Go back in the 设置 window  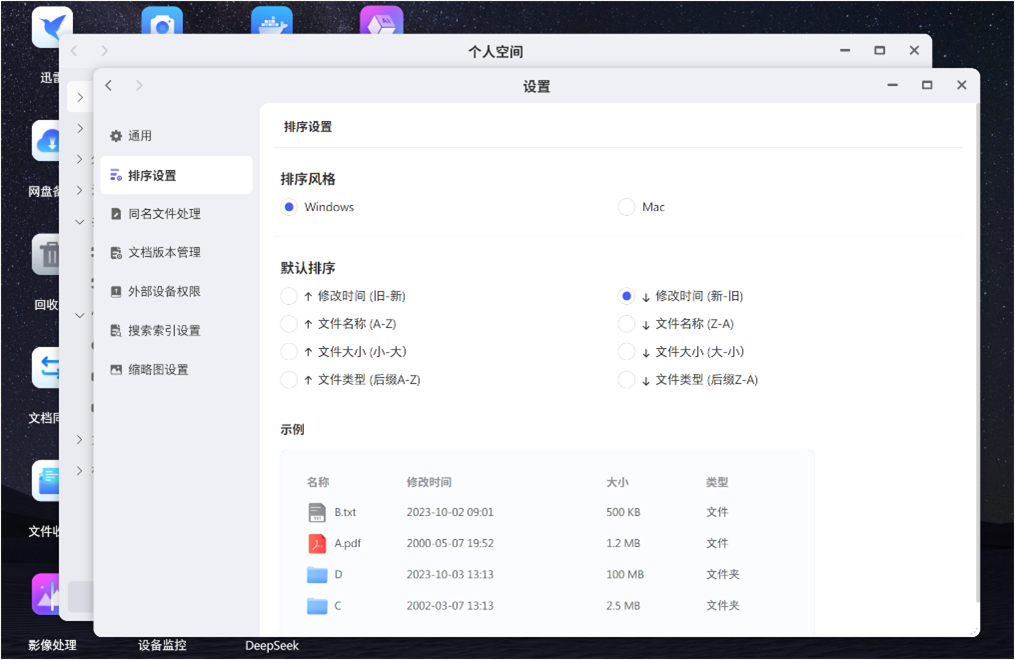[109, 85]
